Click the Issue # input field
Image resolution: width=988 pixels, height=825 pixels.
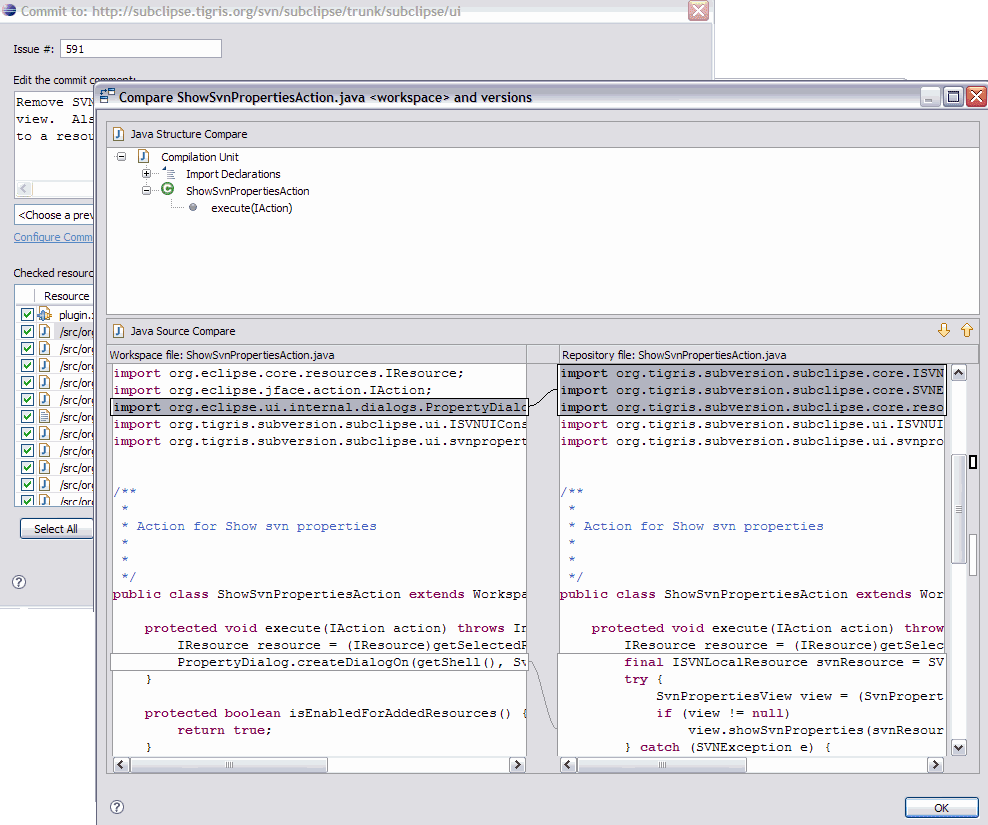pos(141,49)
